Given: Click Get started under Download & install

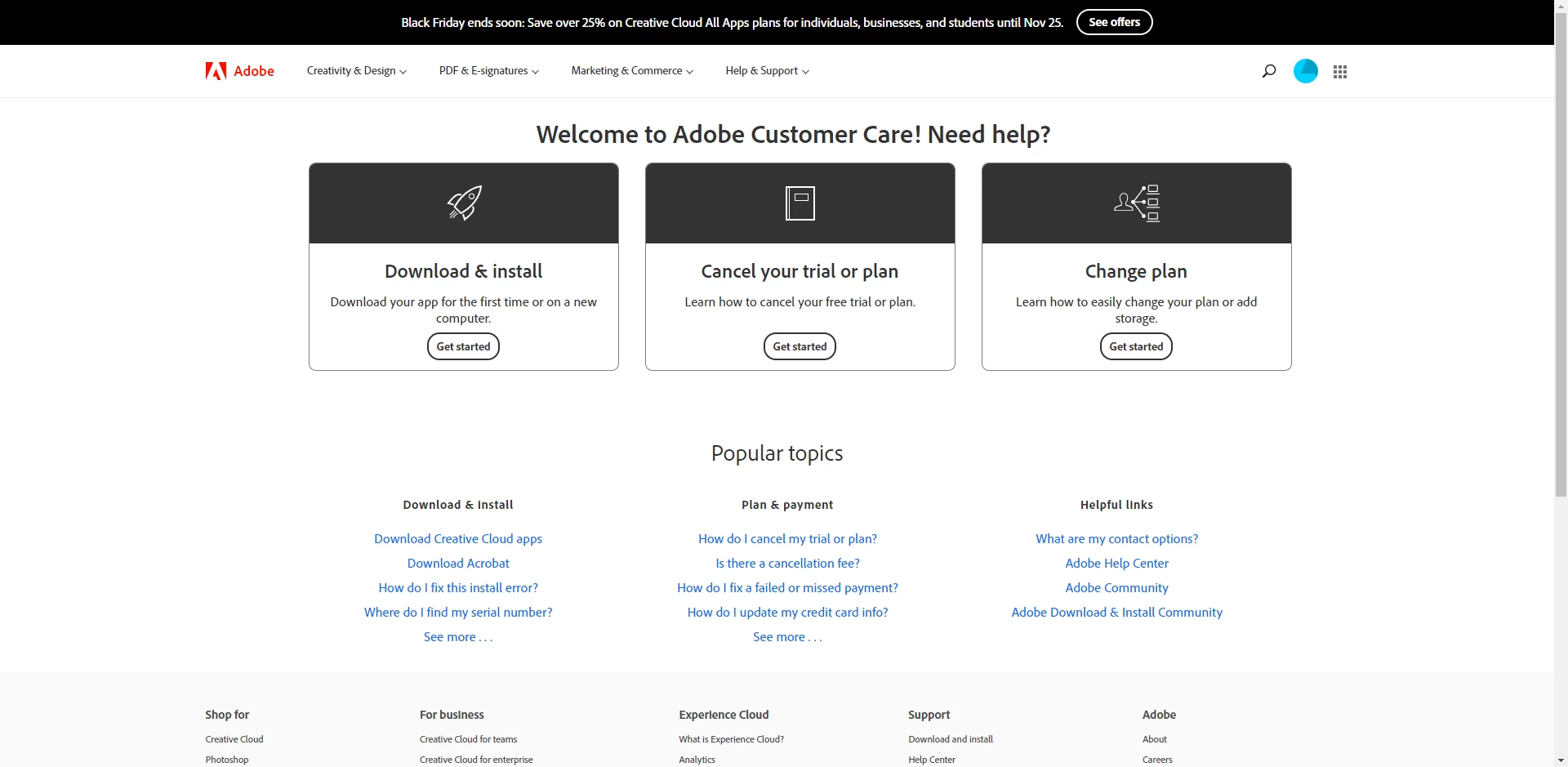Looking at the screenshot, I should pyautogui.click(x=463, y=346).
